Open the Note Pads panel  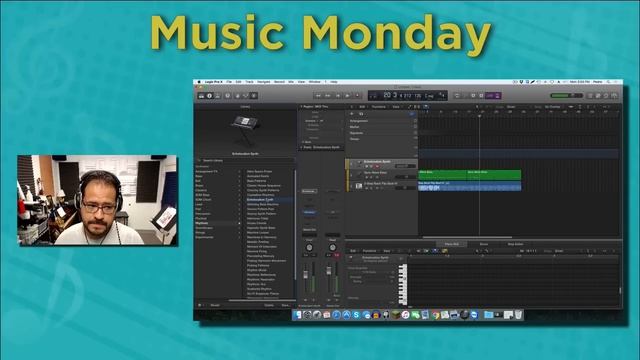(598, 96)
